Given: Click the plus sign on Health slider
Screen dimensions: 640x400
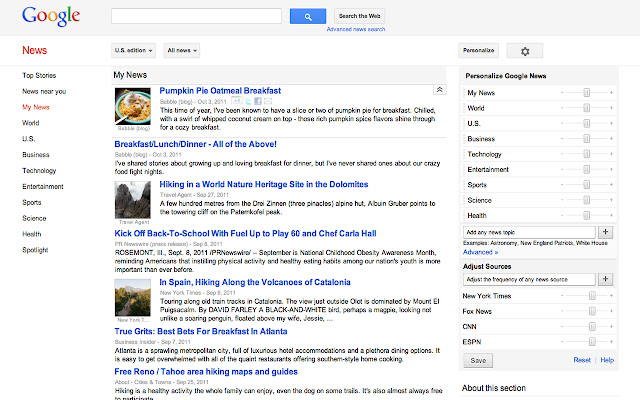Looking at the screenshot, I should pyautogui.click(x=611, y=215).
